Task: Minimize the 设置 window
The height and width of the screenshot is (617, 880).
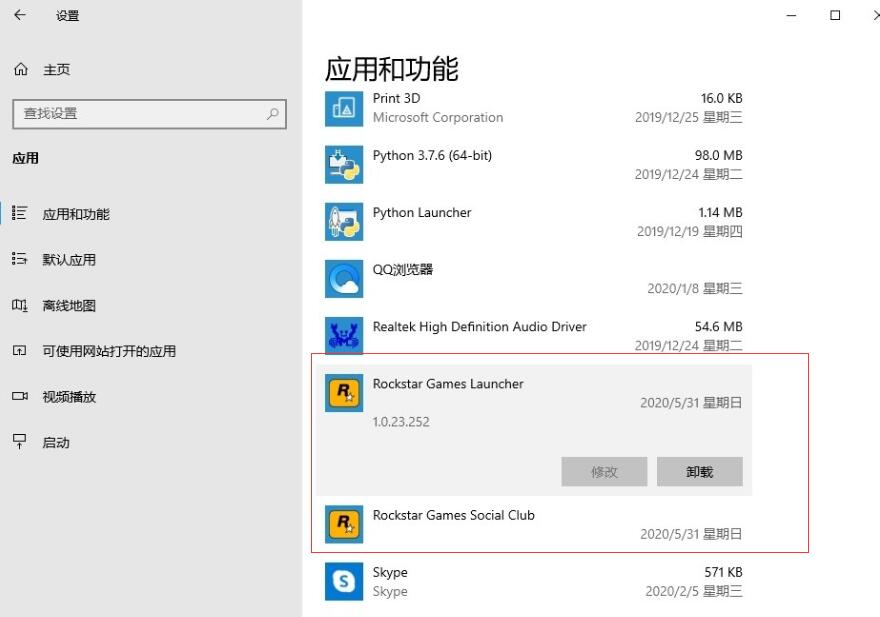Action: pyautogui.click(x=791, y=15)
